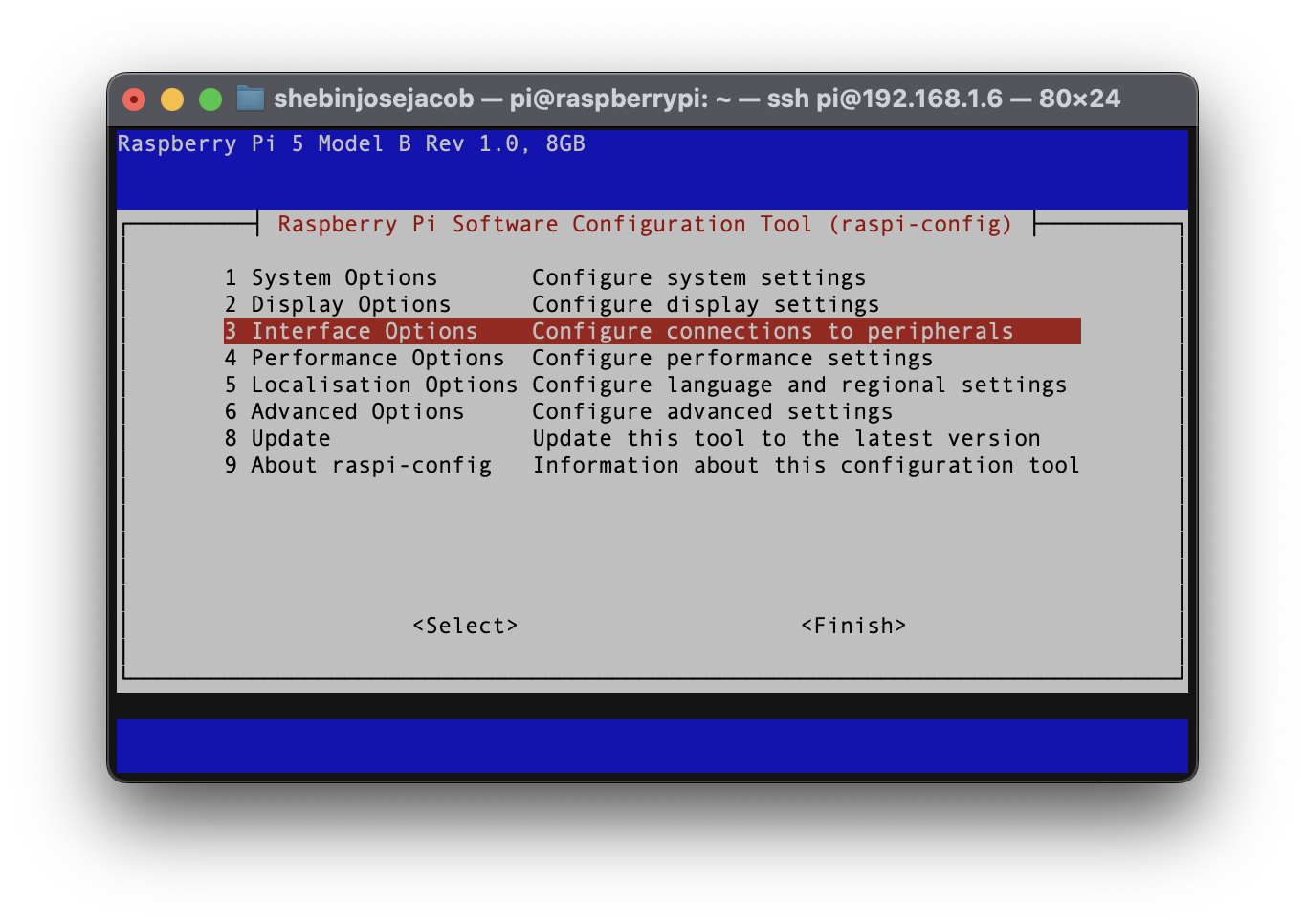Choose the 8 Update entry

277,438
